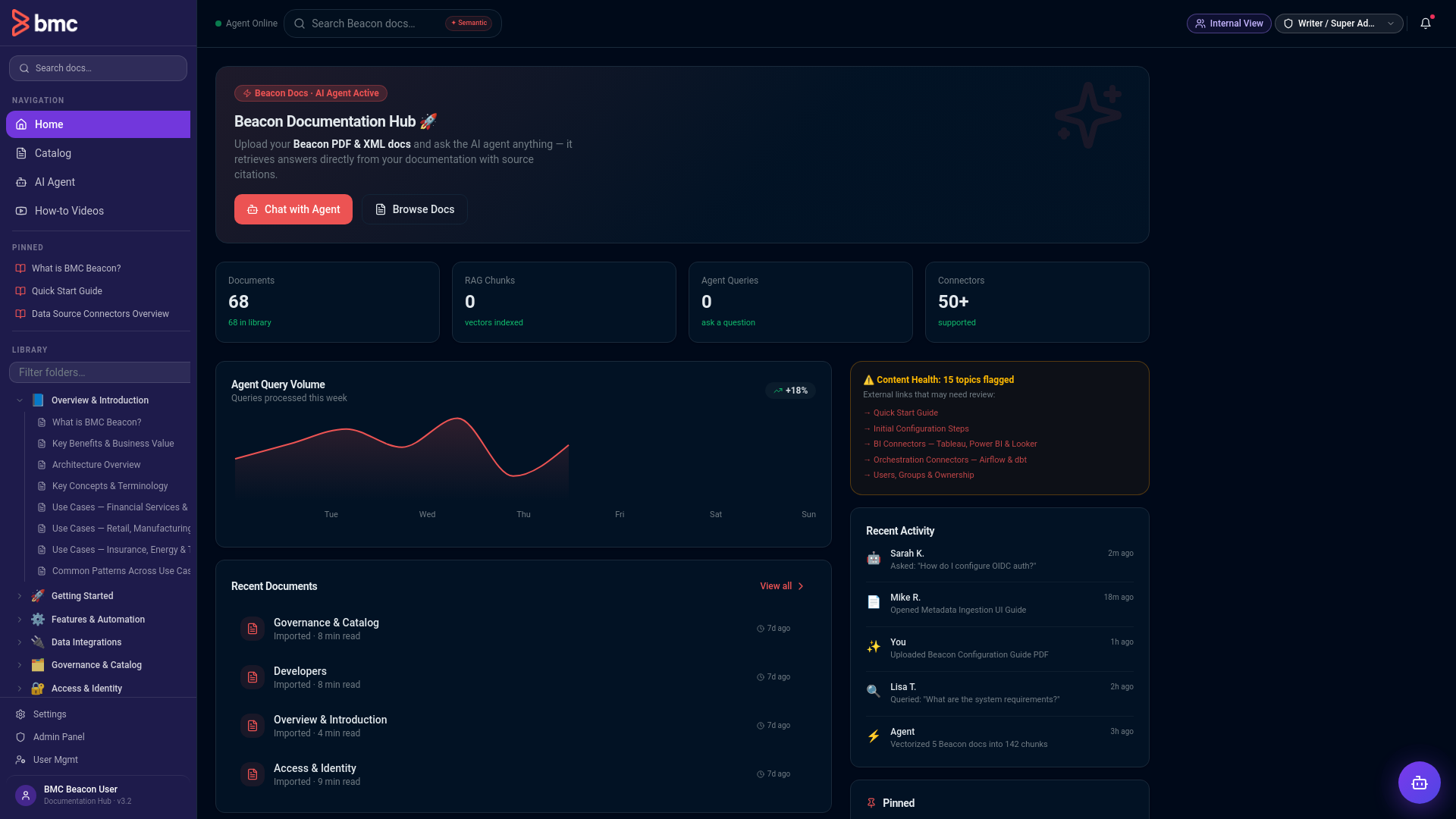Open the notifications bell
Screen dimensions: 1456x819
pyautogui.click(x=1426, y=24)
